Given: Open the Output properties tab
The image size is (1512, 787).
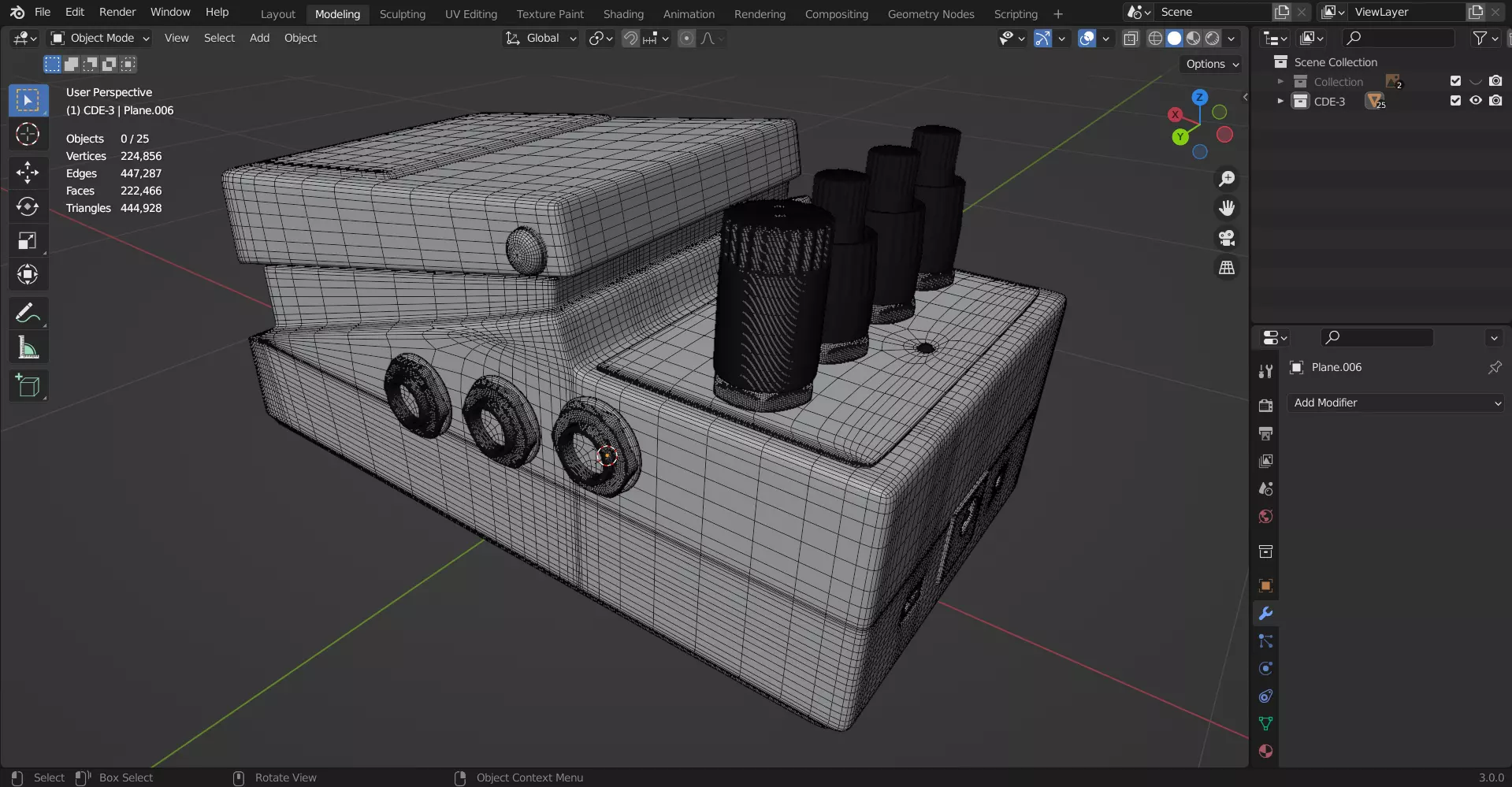Looking at the screenshot, I should point(1265,433).
